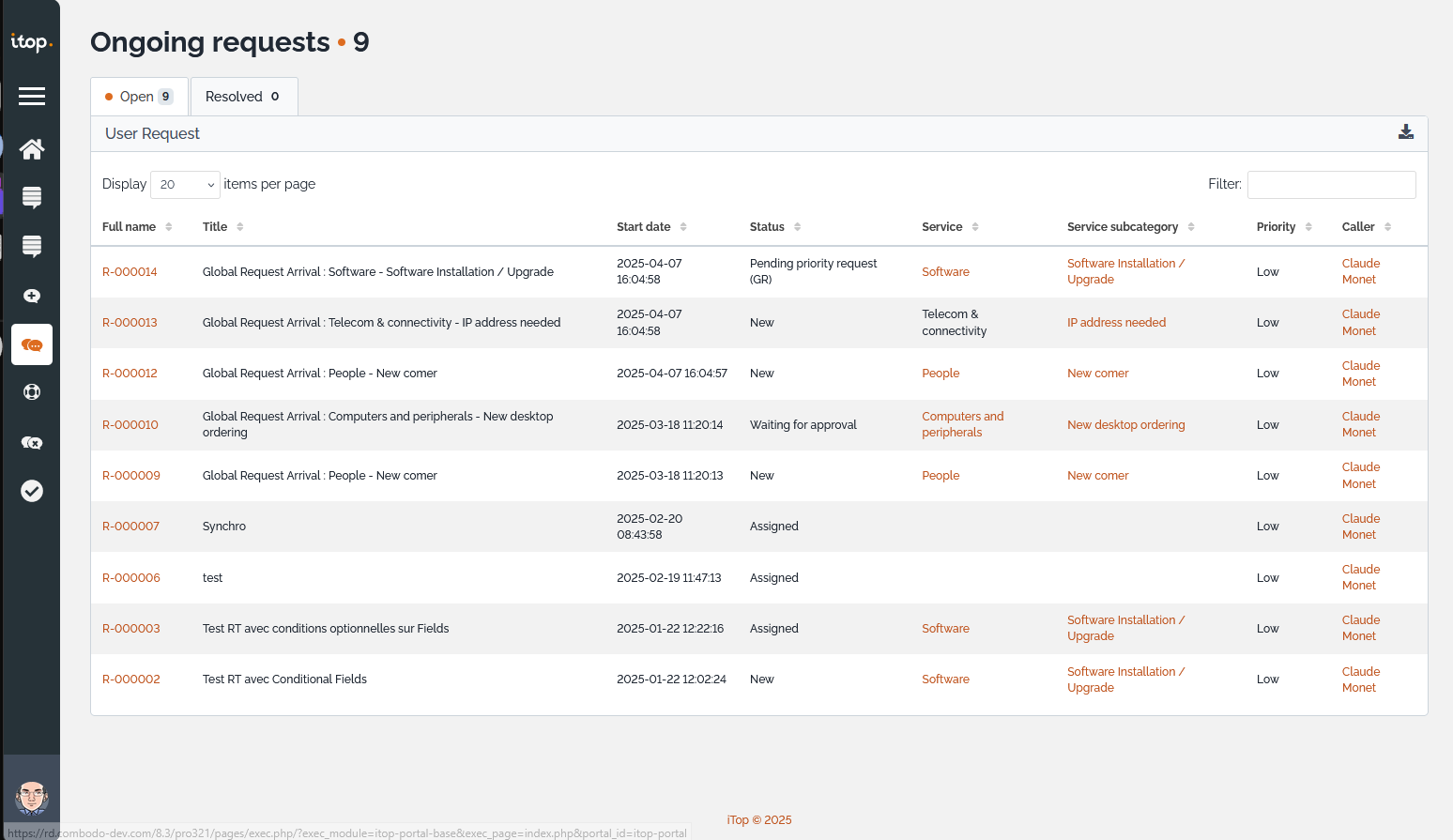Screen dimensions: 1453x840
Task: Open the lifebuoy help icon in sidebar
Action: tap(32, 392)
